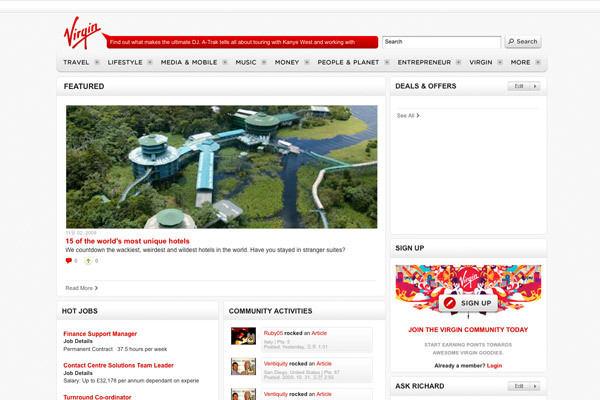Click Edit in Ask Richard panel

pos(519,386)
